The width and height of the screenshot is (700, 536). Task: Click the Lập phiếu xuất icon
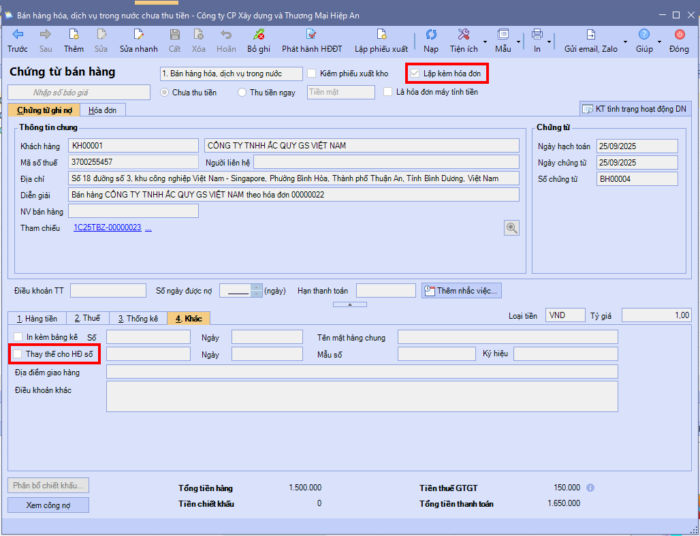(x=381, y=35)
